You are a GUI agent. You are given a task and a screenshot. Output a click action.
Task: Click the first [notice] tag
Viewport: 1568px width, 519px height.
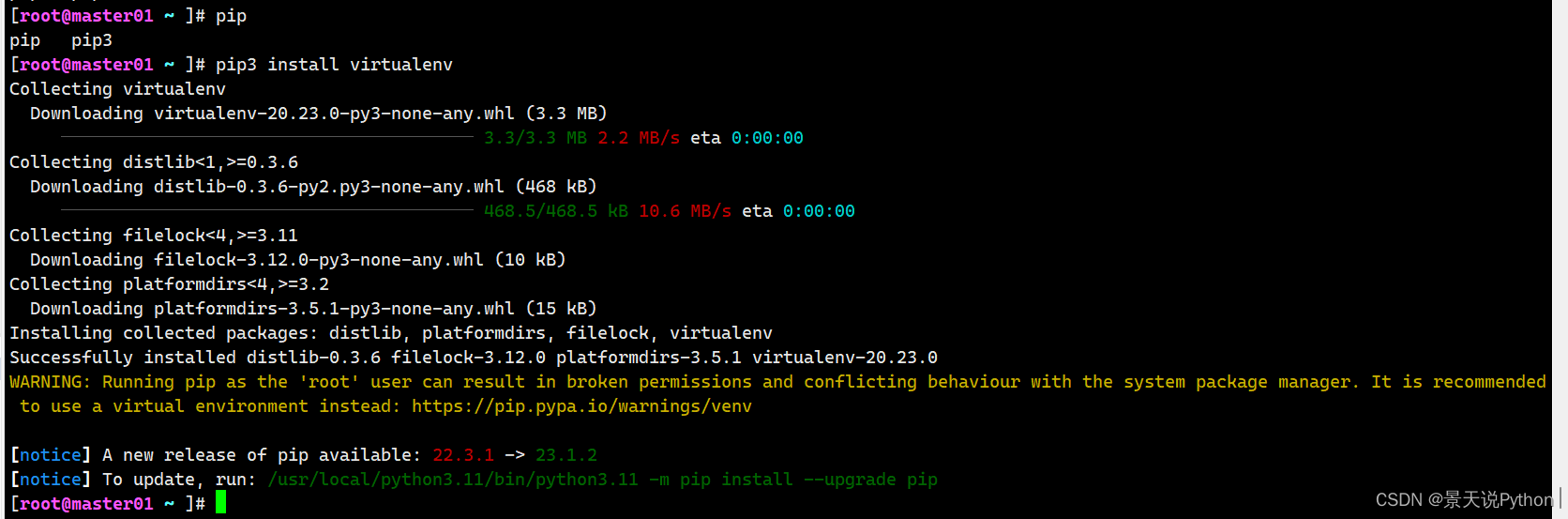tap(51, 455)
